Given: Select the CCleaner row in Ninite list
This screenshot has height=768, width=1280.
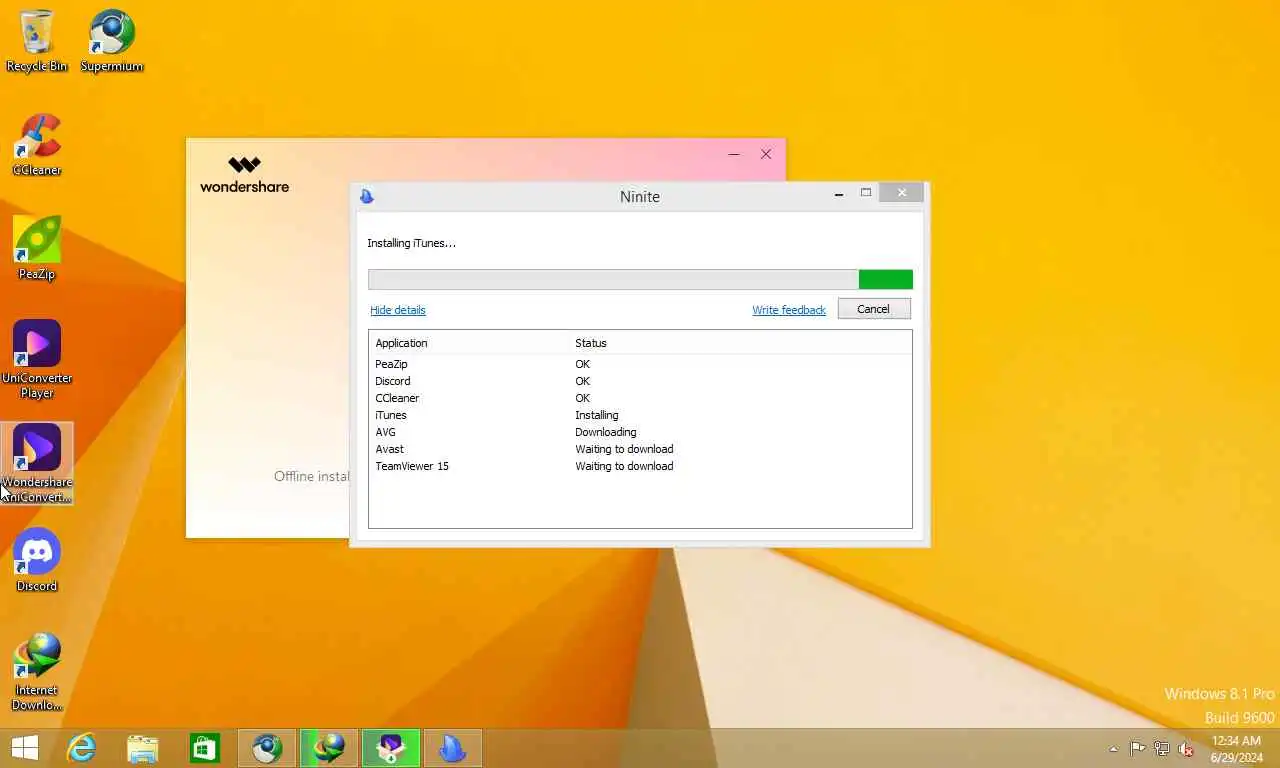Looking at the screenshot, I should [640, 398].
